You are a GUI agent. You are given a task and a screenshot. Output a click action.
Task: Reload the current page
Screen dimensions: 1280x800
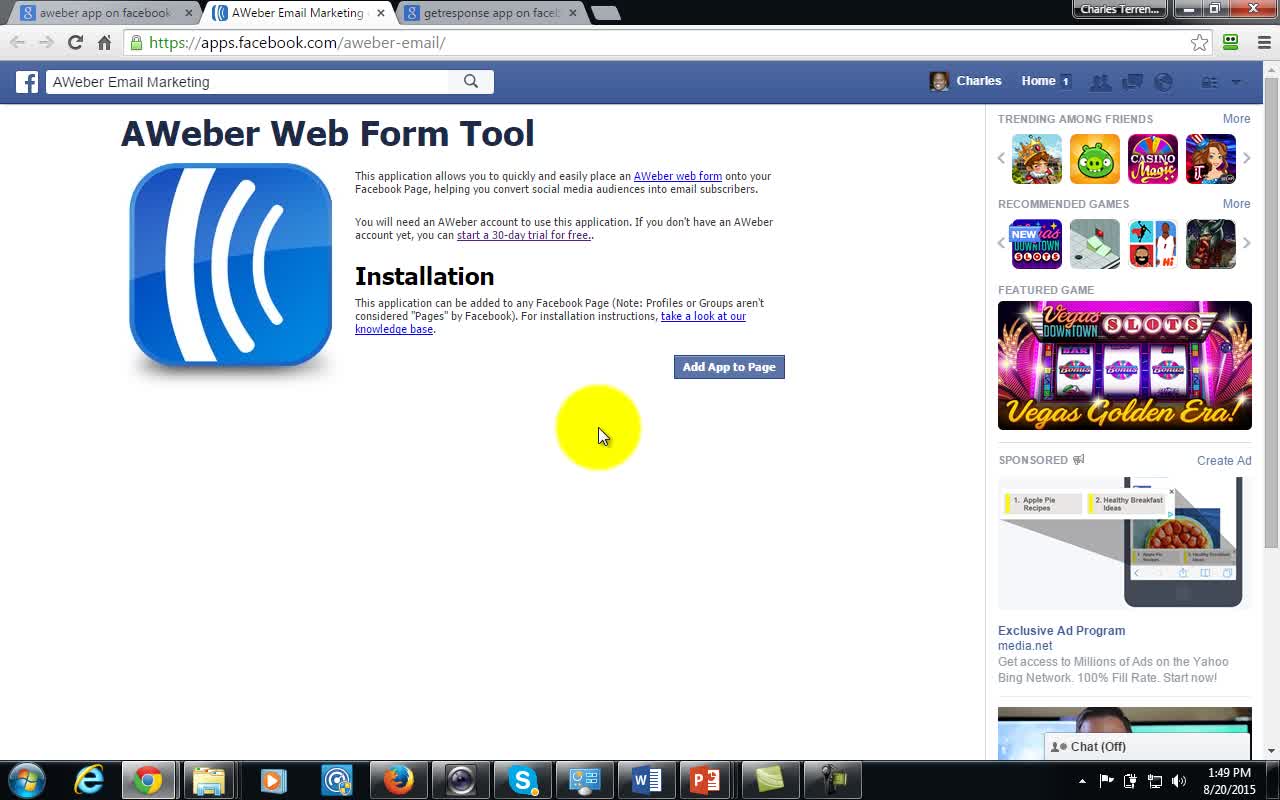(x=75, y=42)
